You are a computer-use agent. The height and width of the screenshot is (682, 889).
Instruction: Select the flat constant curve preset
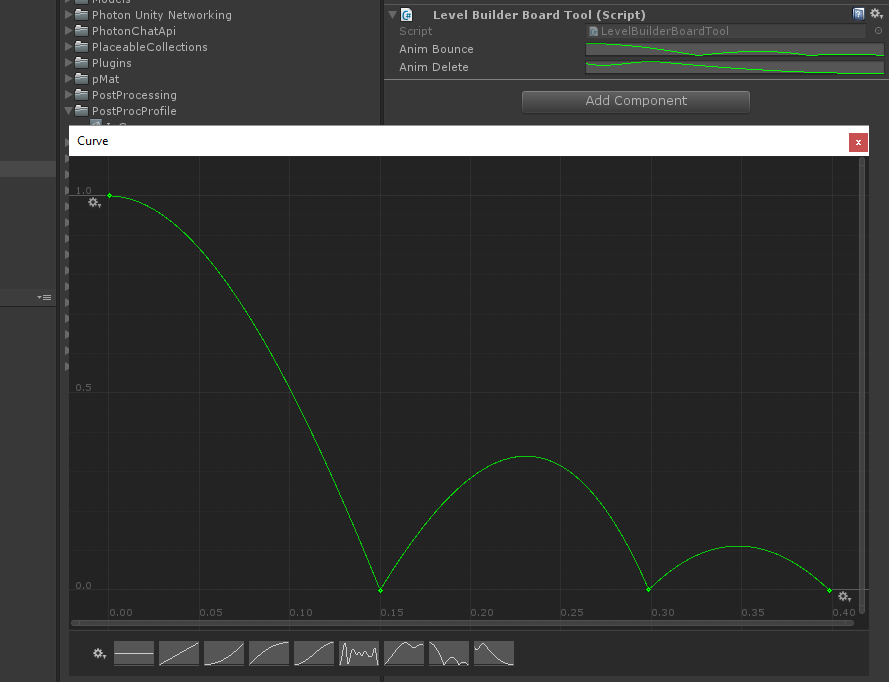pos(134,654)
